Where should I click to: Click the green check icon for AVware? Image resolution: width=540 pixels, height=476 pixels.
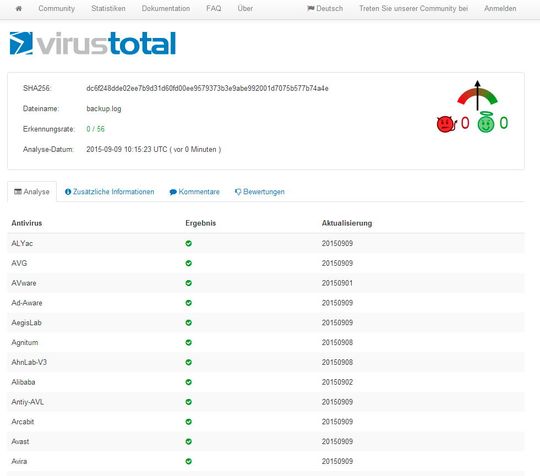(x=188, y=283)
